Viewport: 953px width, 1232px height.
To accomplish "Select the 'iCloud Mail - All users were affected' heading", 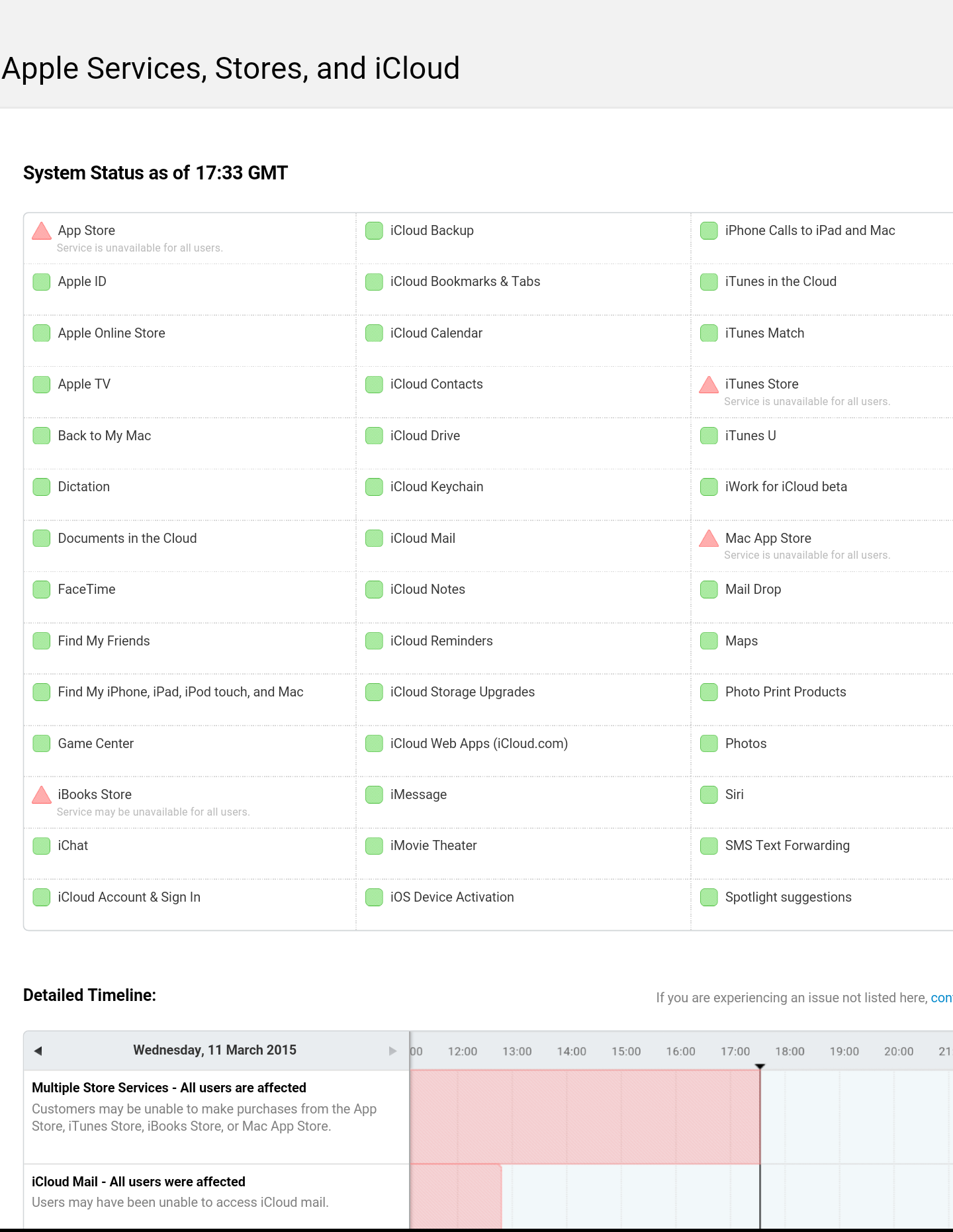I will [138, 1182].
